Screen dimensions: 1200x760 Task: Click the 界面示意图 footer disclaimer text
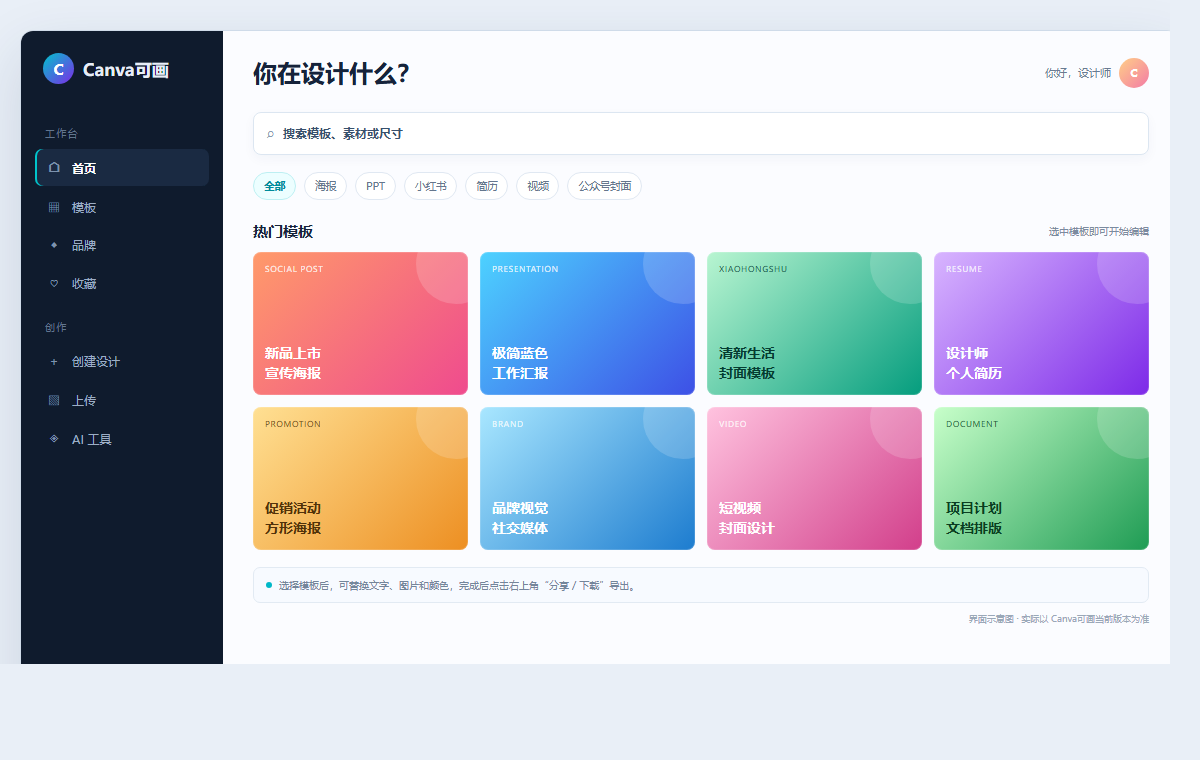[x=1059, y=619]
